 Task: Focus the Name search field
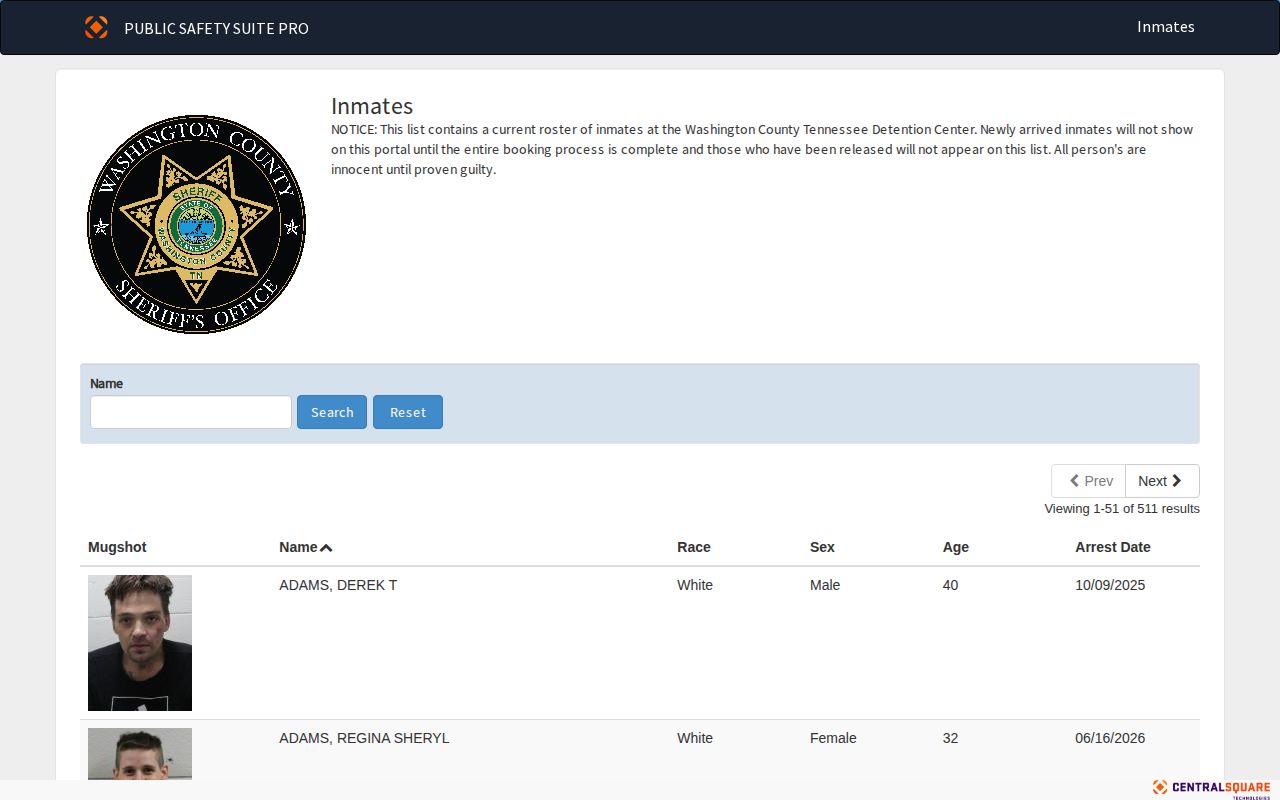191,412
